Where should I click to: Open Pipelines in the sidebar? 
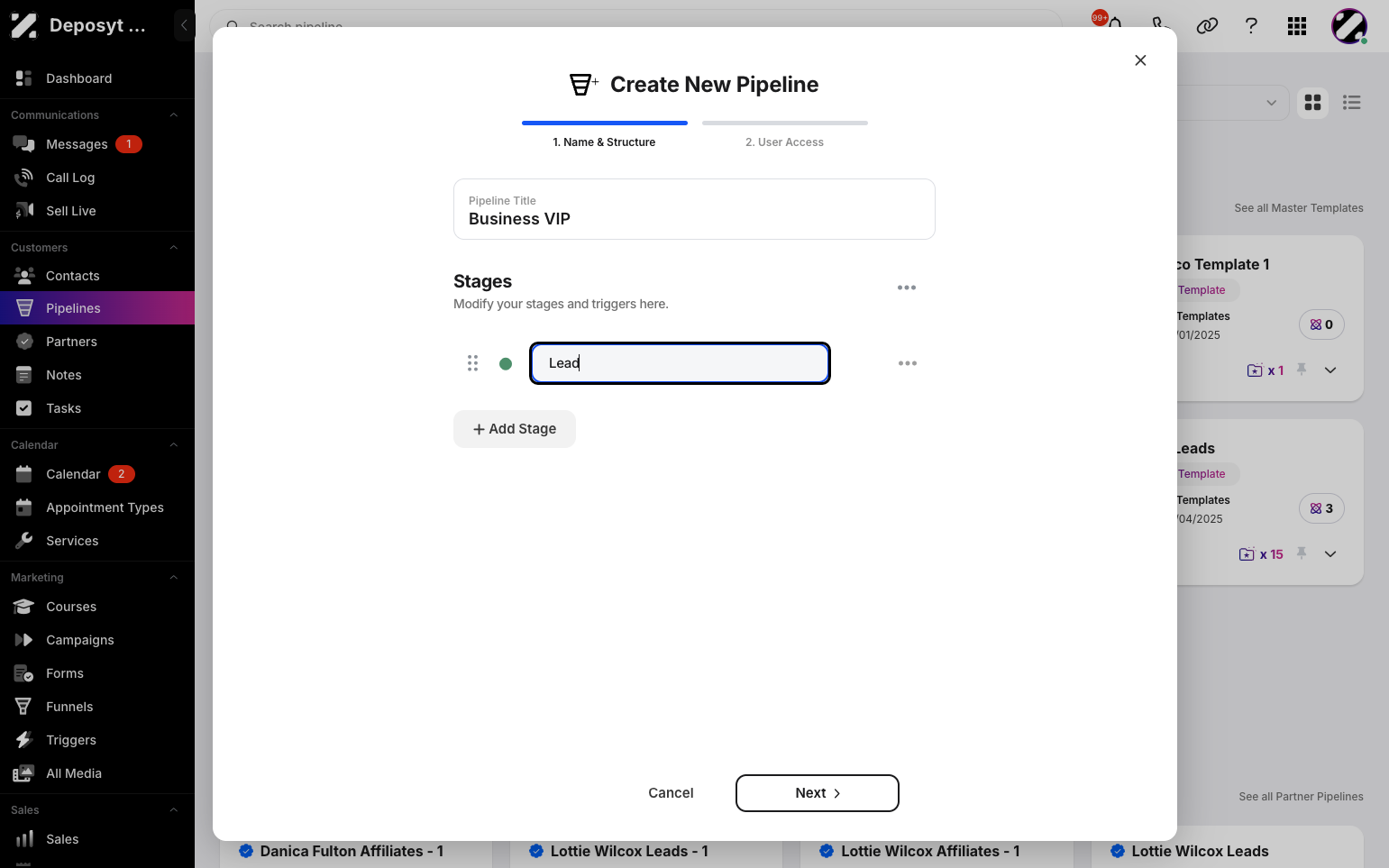tap(97, 308)
